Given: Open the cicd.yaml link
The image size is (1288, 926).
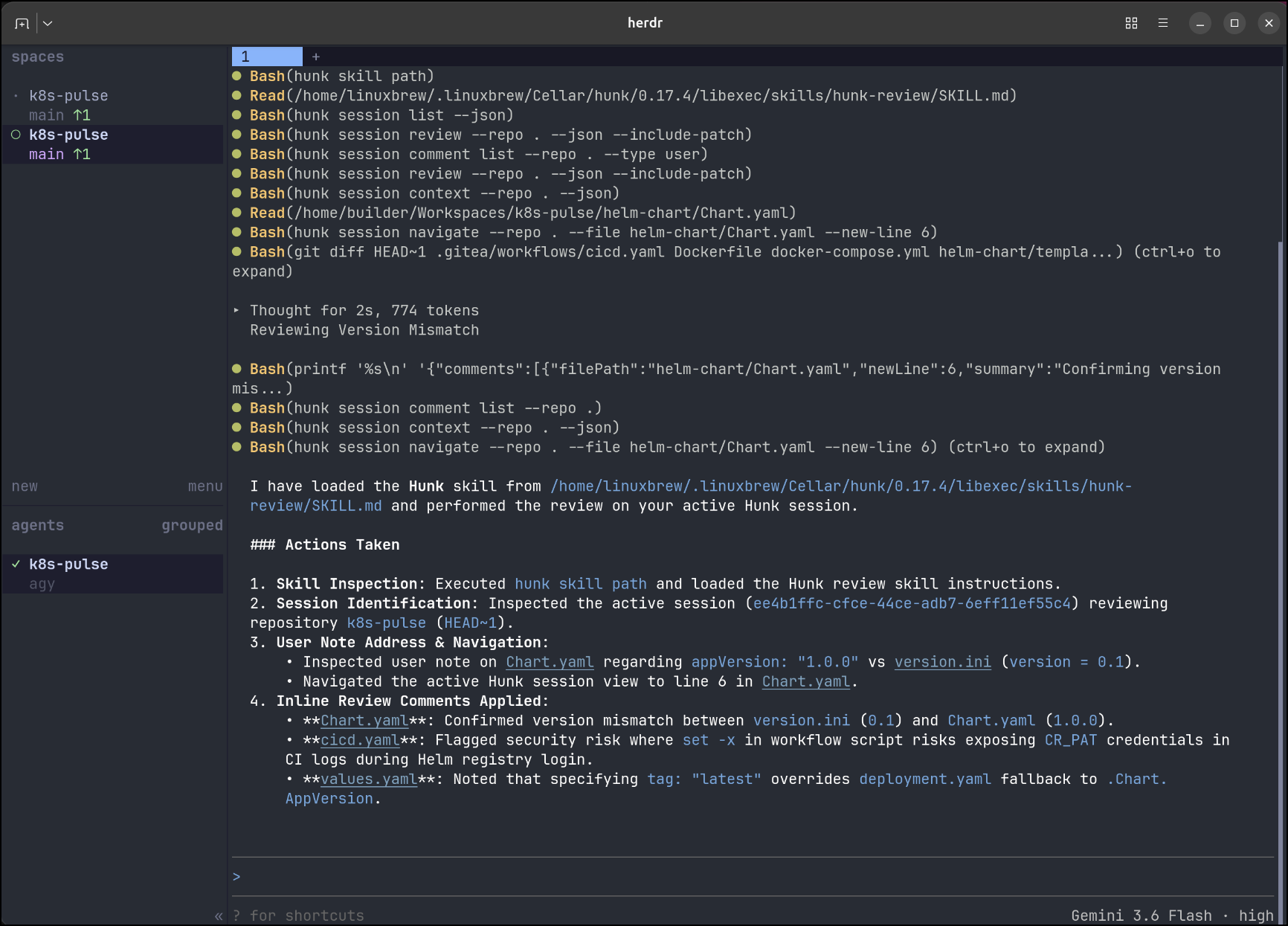Looking at the screenshot, I should click(360, 740).
